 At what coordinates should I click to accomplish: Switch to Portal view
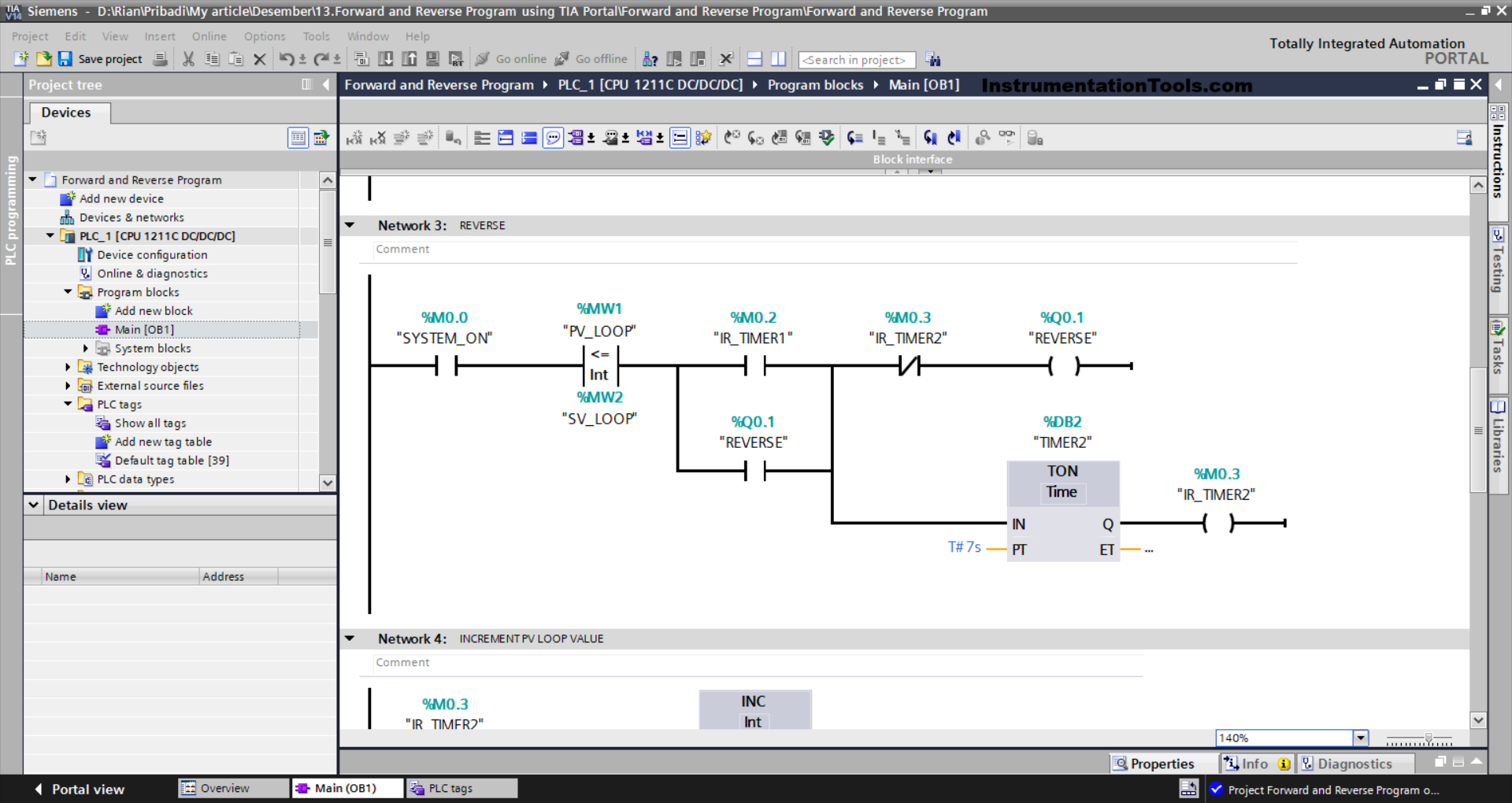tap(80, 789)
